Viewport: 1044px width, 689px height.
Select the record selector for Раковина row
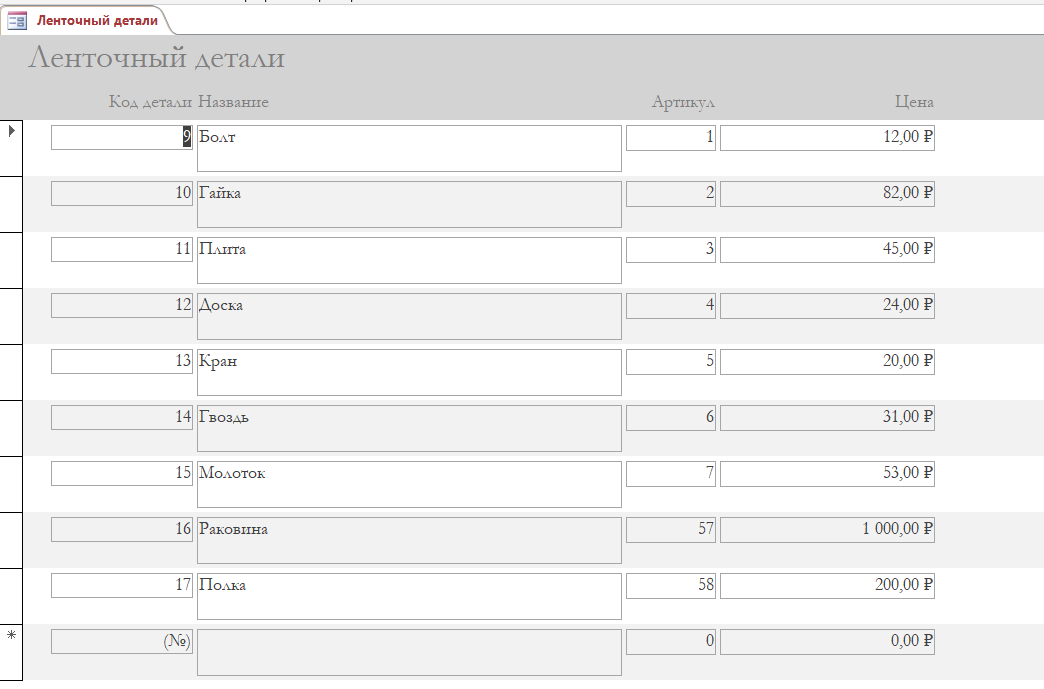(11, 540)
